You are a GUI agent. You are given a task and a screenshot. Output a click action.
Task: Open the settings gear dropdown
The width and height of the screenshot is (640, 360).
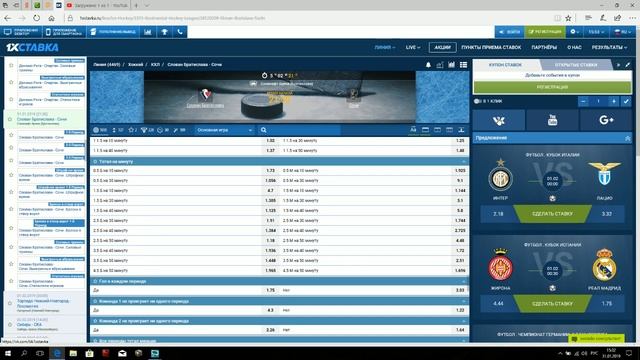575,32
